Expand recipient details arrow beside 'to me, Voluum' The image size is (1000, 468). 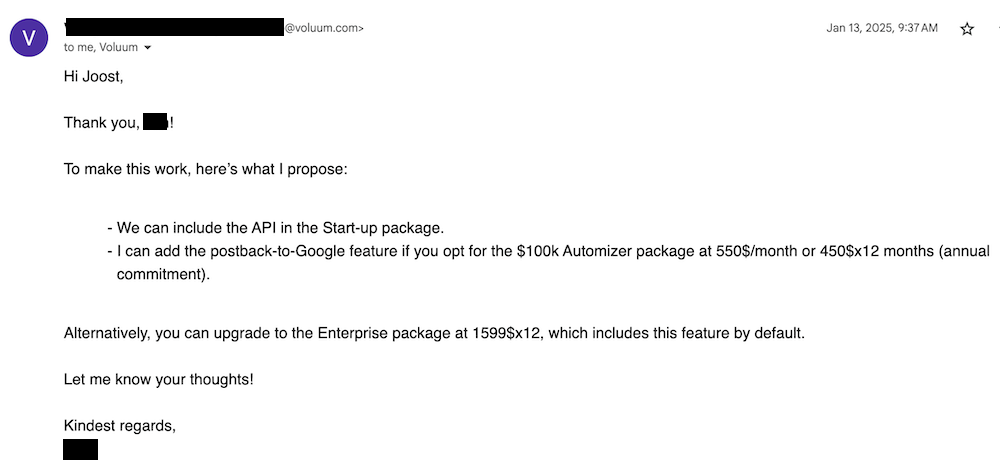point(148,48)
